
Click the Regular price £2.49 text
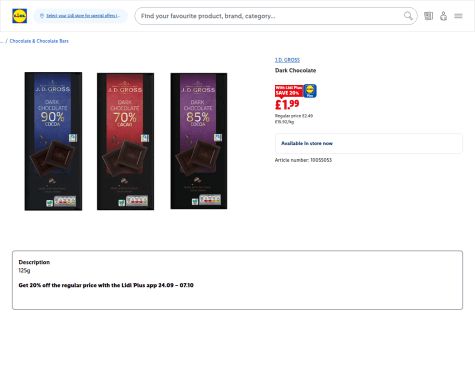(294, 116)
